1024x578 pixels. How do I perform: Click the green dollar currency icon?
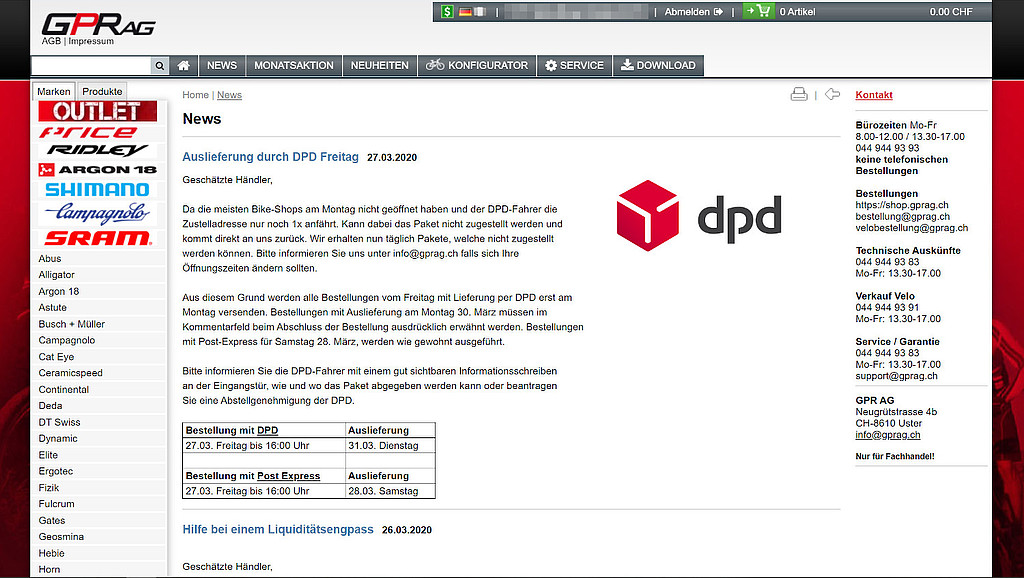pyautogui.click(x=446, y=12)
